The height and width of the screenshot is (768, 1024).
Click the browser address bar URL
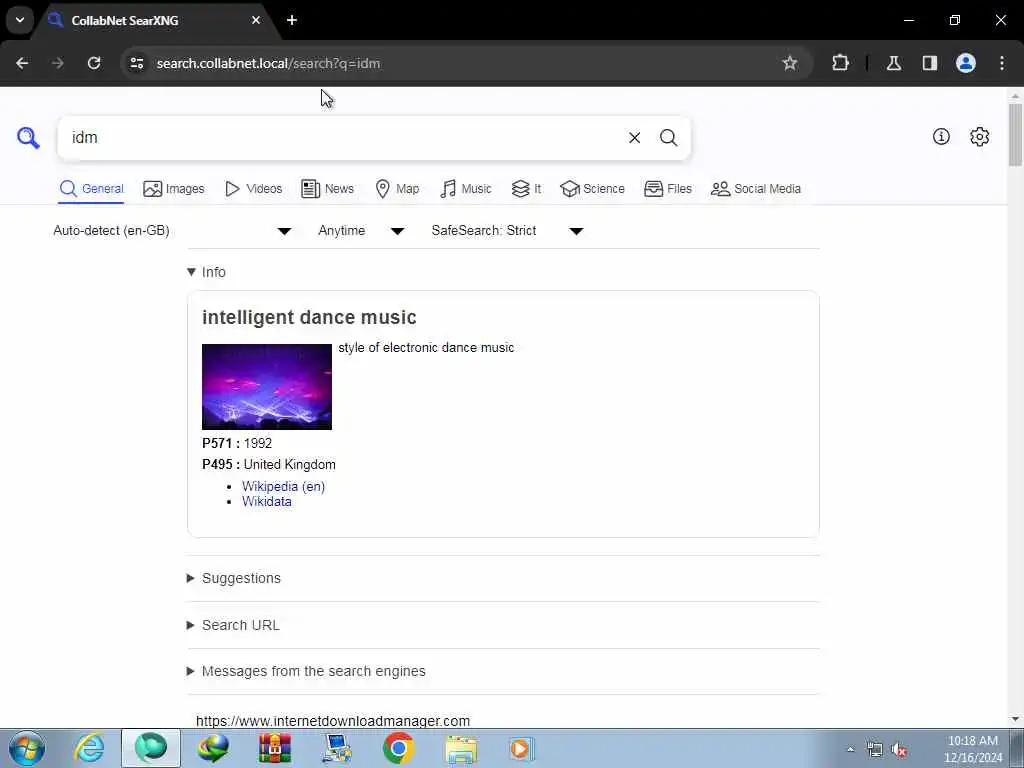click(x=268, y=63)
